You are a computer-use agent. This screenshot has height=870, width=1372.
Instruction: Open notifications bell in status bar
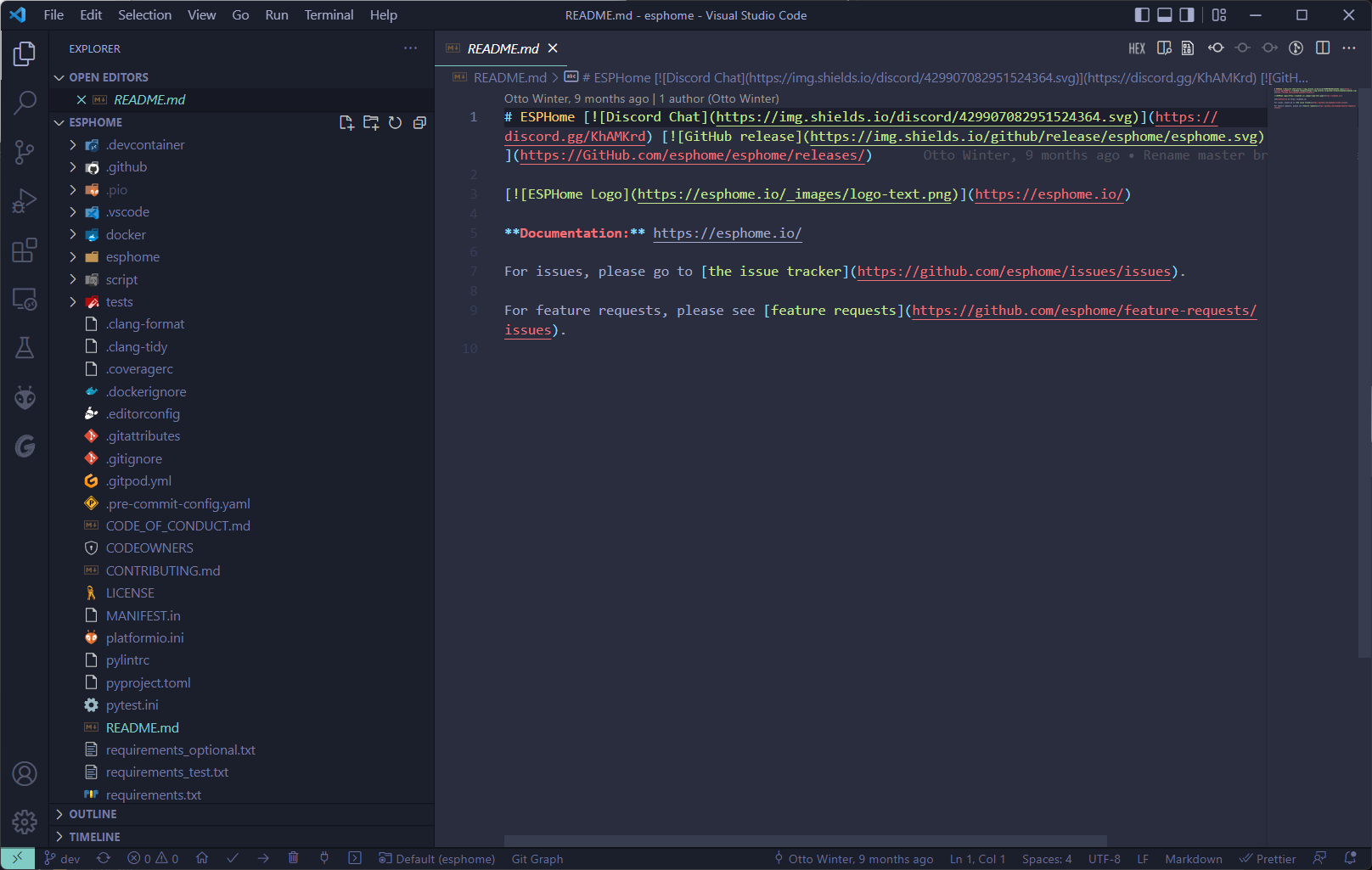(1351, 859)
